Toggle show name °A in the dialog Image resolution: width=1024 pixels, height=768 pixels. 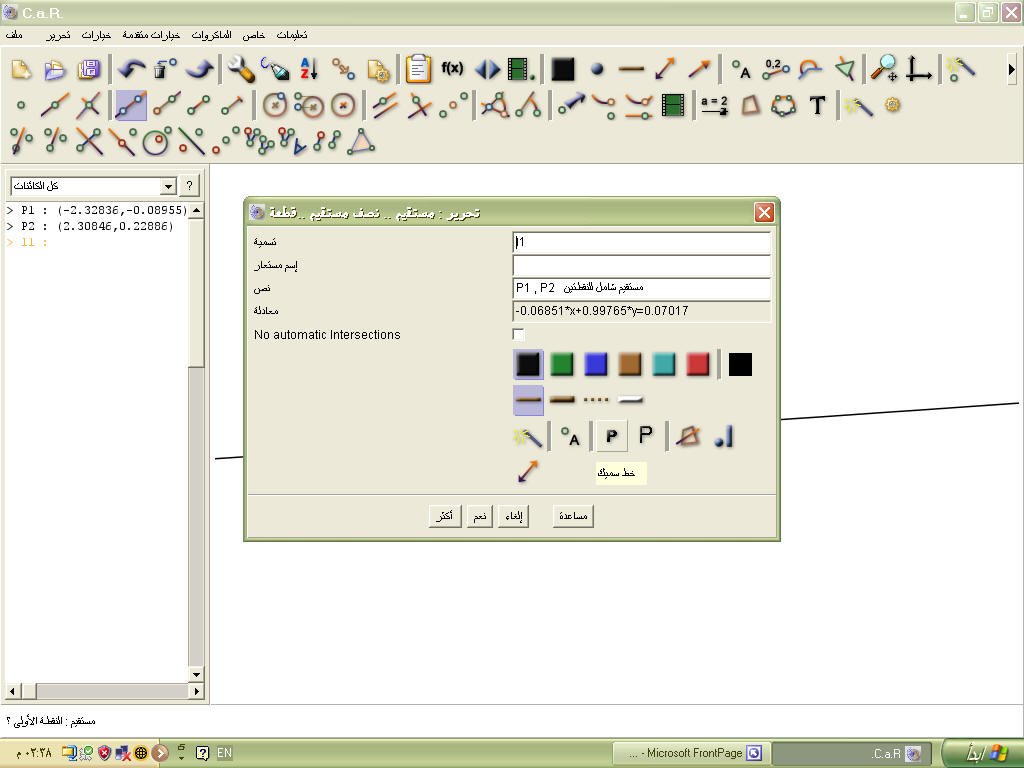tap(571, 436)
